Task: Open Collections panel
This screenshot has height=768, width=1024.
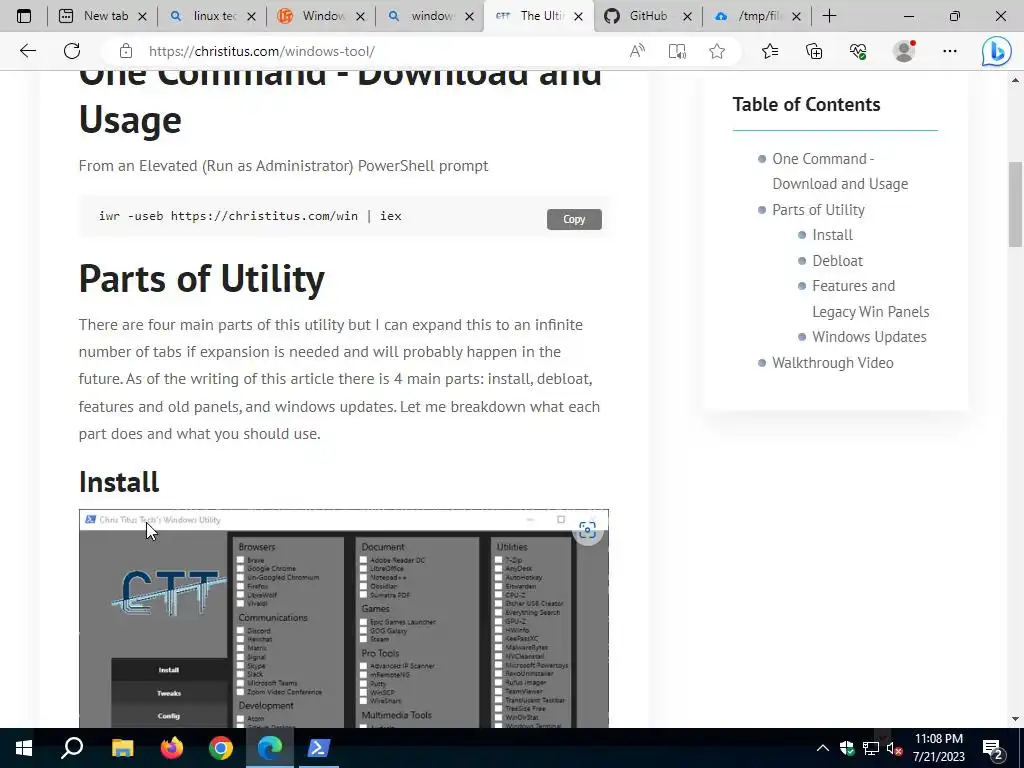Action: [x=814, y=51]
